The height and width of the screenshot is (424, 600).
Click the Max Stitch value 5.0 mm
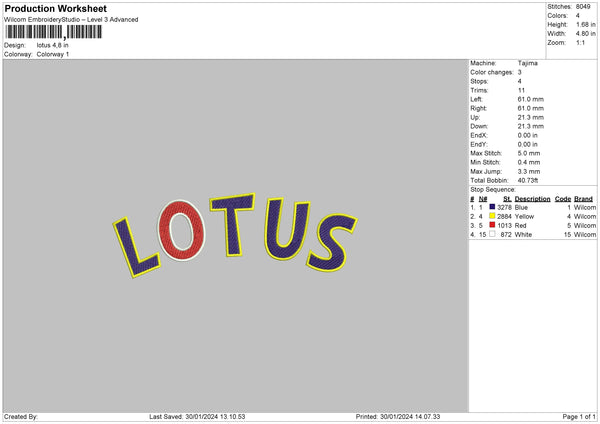(x=529, y=153)
